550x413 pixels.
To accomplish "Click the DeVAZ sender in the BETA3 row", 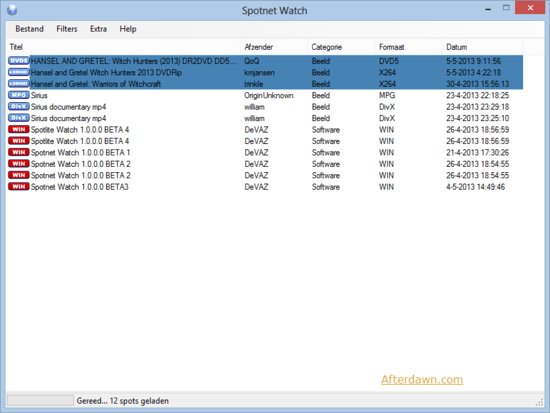I will pyautogui.click(x=256, y=187).
